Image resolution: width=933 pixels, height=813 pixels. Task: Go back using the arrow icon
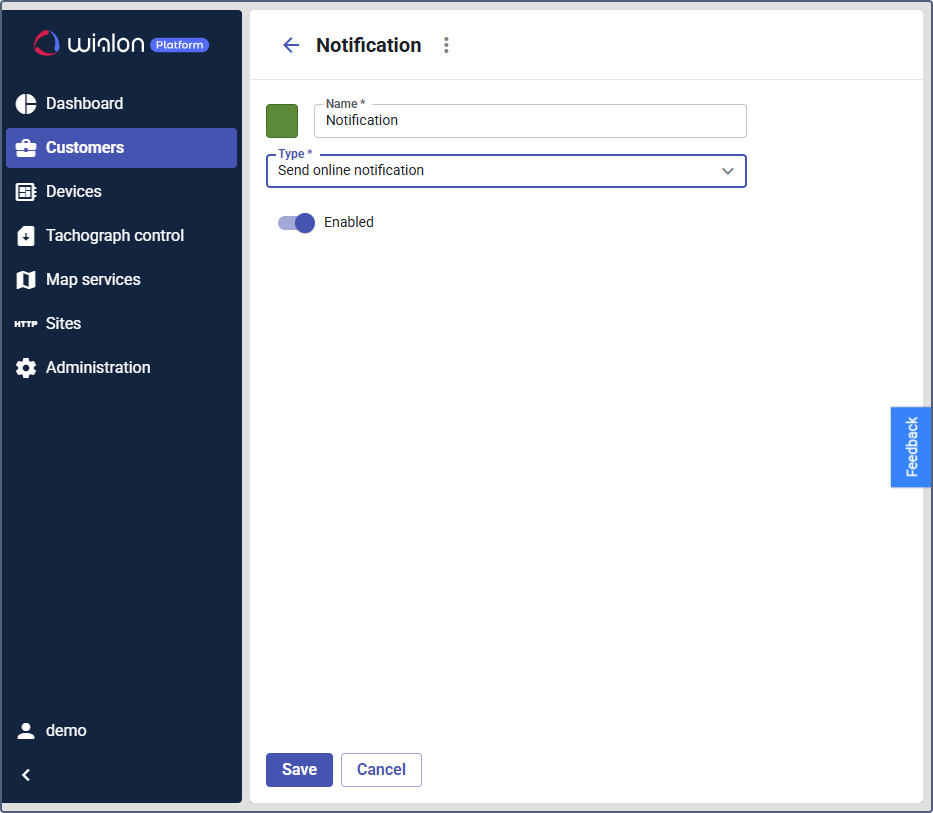pyautogui.click(x=291, y=45)
